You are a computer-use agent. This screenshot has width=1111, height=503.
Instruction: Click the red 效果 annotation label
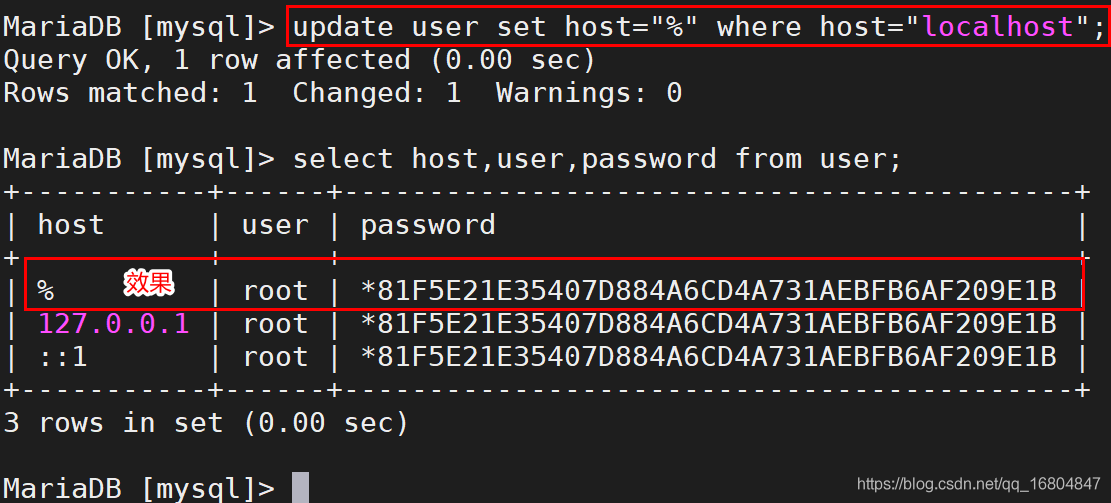click(x=149, y=283)
